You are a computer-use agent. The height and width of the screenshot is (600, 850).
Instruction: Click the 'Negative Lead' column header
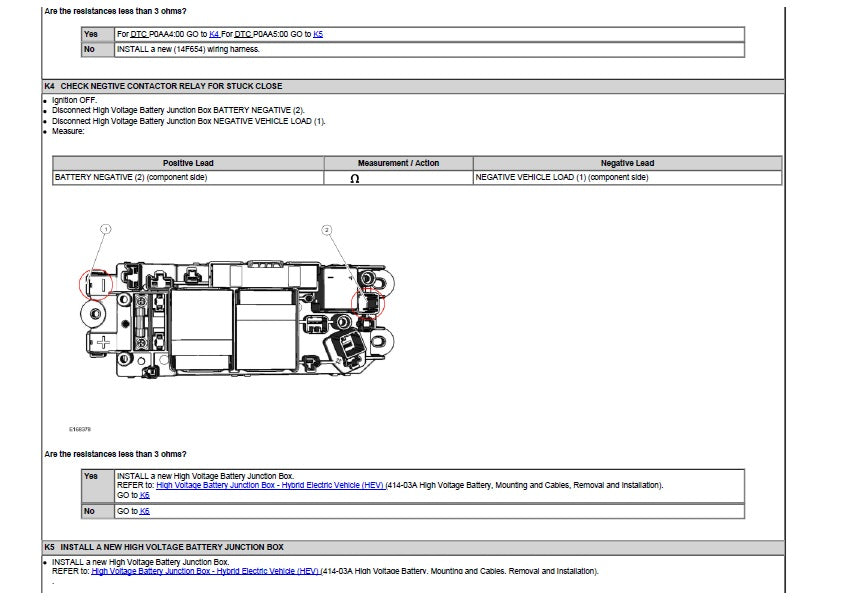(x=627, y=163)
